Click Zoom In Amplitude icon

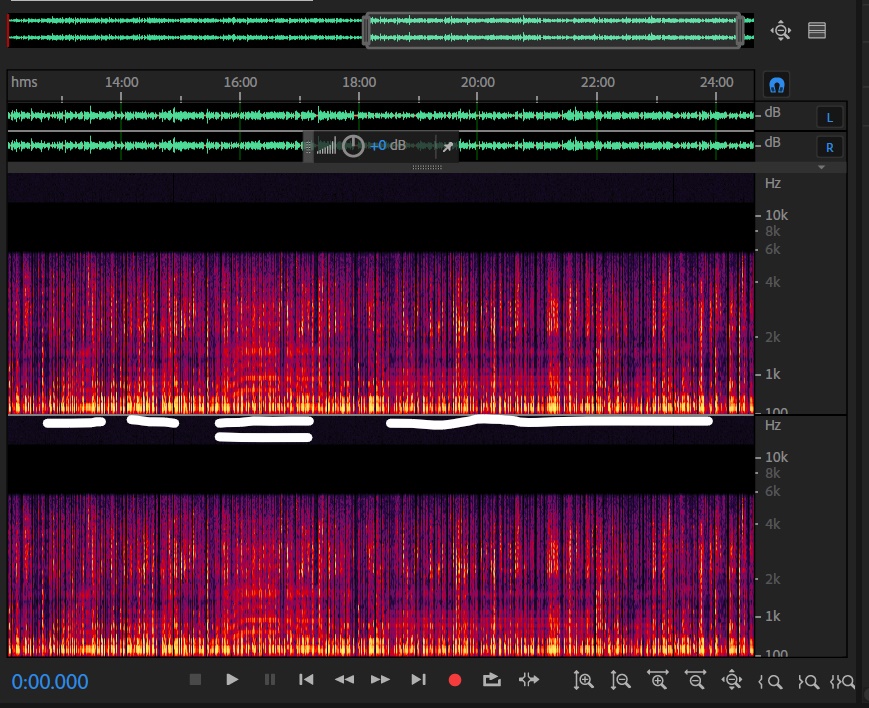point(584,680)
